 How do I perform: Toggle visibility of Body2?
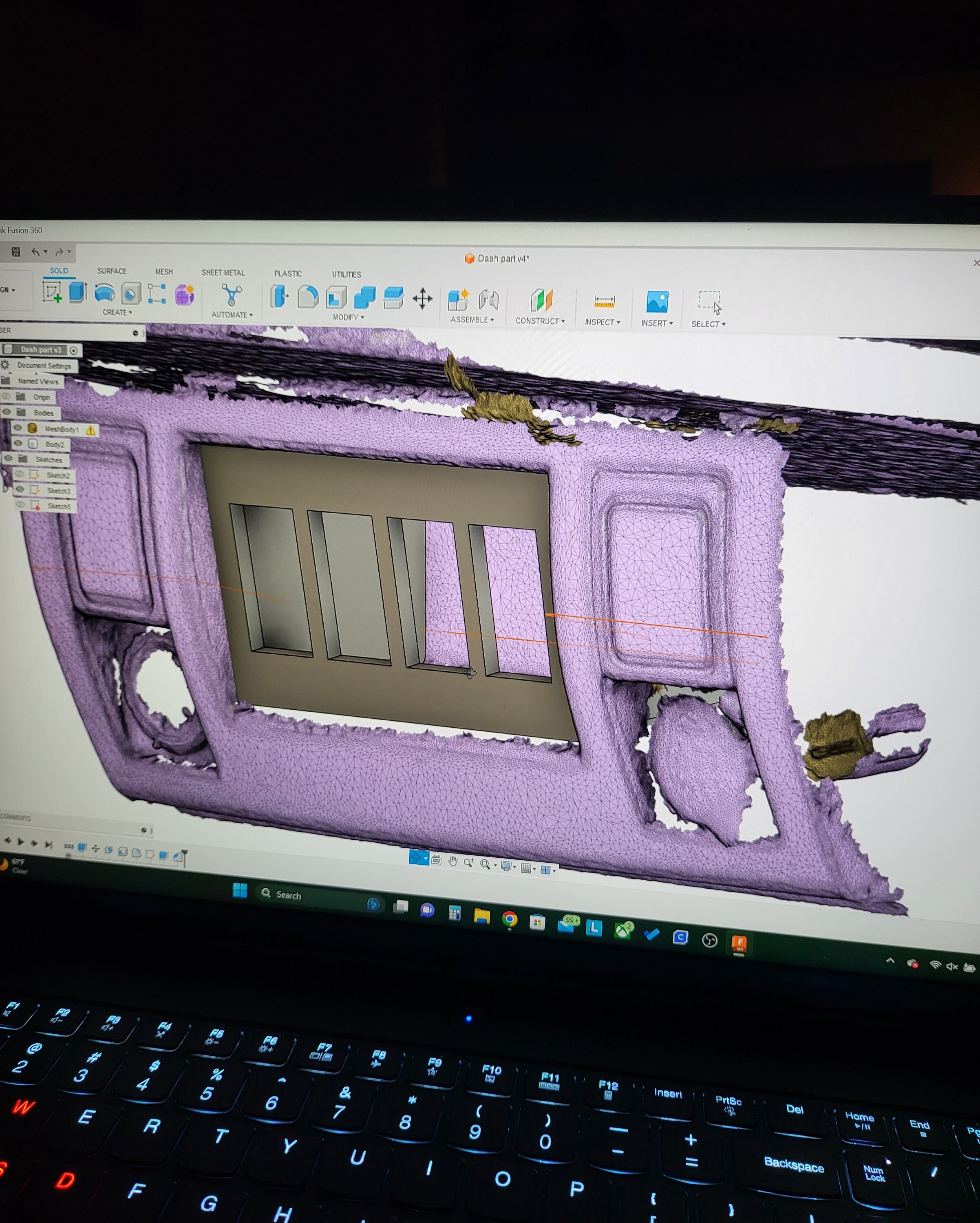pyautogui.click(x=19, y=444)
